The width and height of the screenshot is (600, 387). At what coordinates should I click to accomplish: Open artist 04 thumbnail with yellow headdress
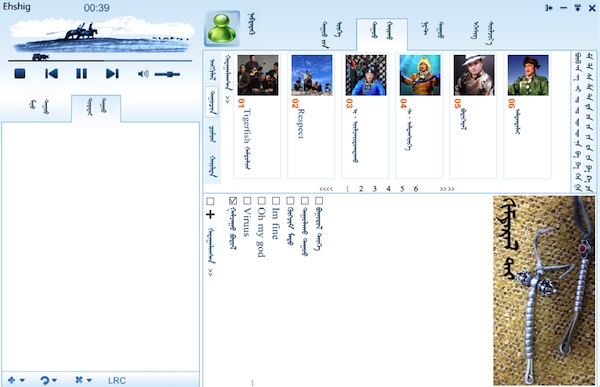tap(420, 75)
